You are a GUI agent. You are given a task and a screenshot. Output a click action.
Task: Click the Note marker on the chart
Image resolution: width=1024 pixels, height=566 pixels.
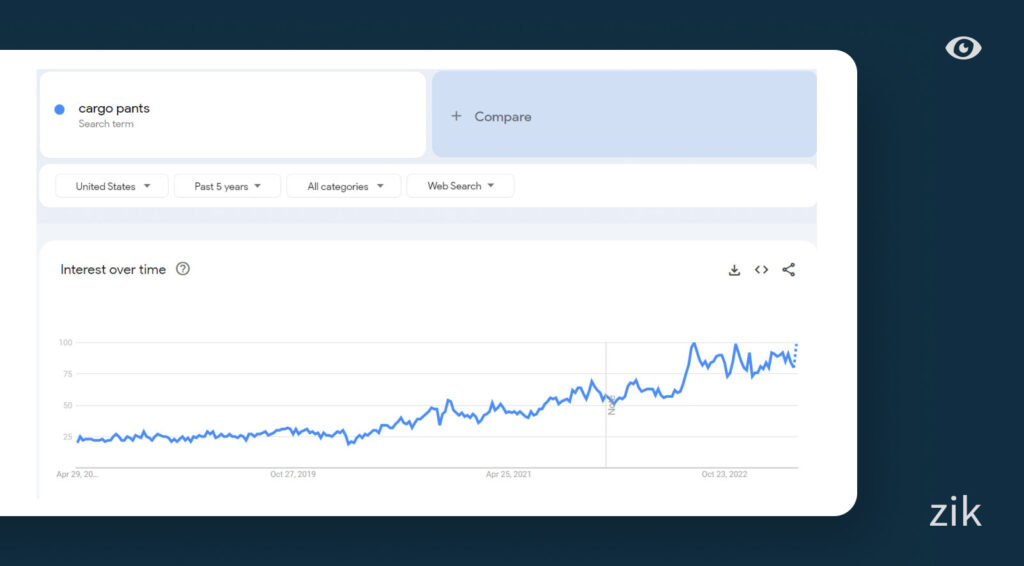pos(612,404)
